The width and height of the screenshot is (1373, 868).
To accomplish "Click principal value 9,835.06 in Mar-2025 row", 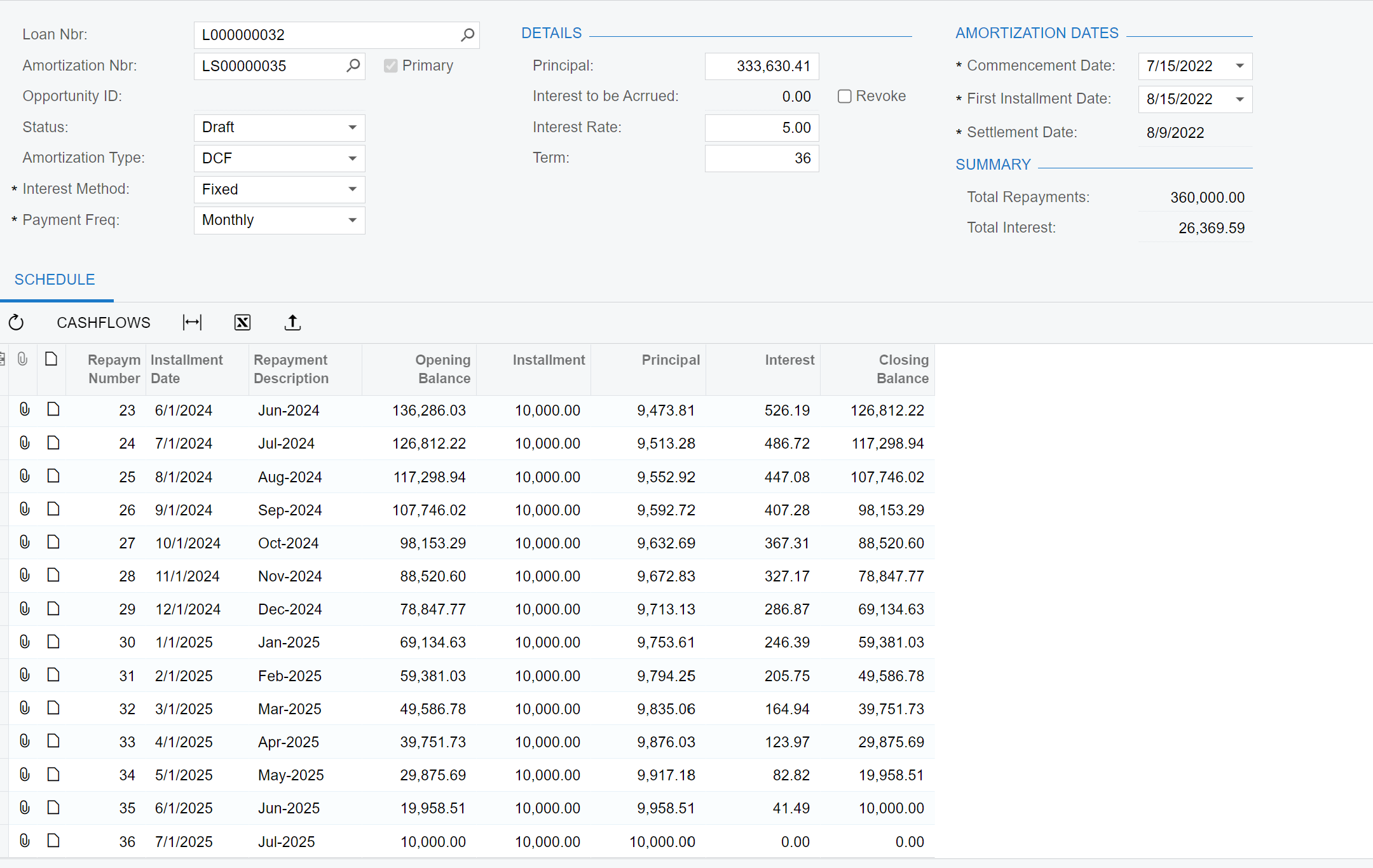I will coord(666,709).
